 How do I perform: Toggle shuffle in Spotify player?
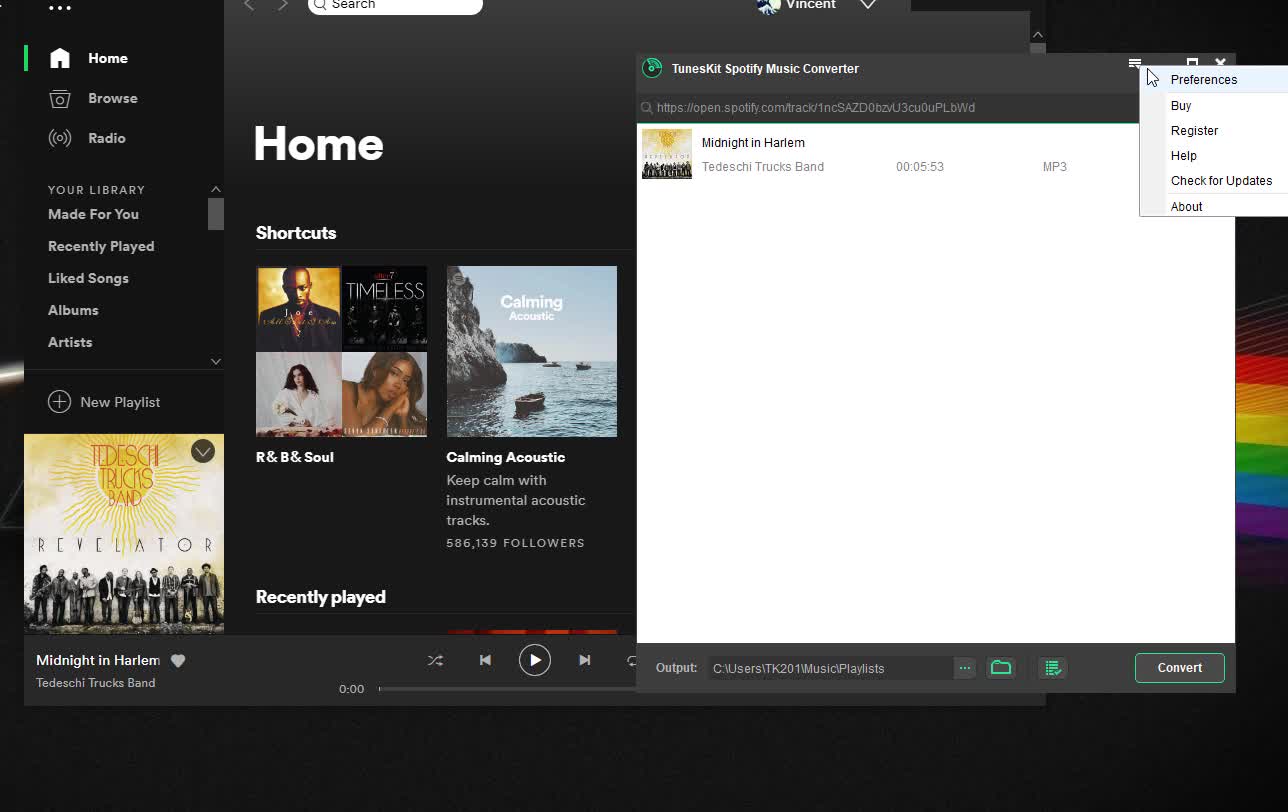tap(435, 660)
